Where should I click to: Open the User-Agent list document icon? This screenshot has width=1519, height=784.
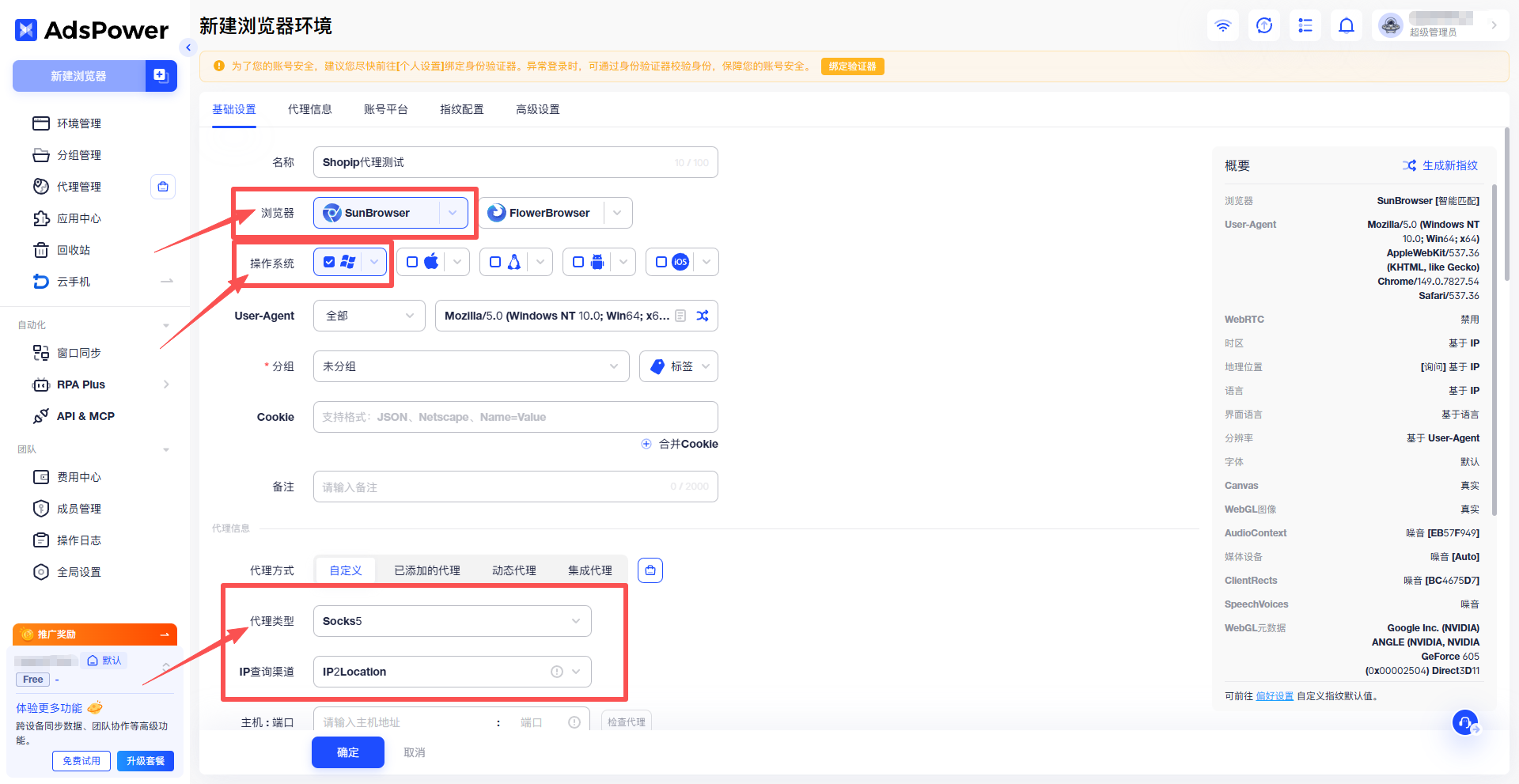680,316
